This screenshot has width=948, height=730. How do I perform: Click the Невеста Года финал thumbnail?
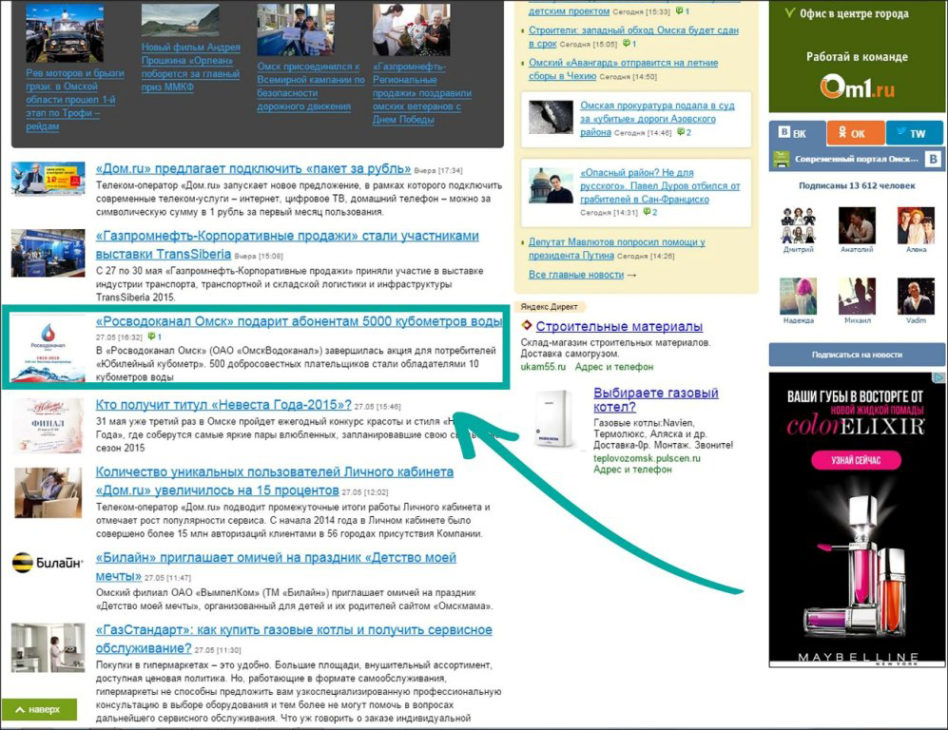(x=48, y=426)
